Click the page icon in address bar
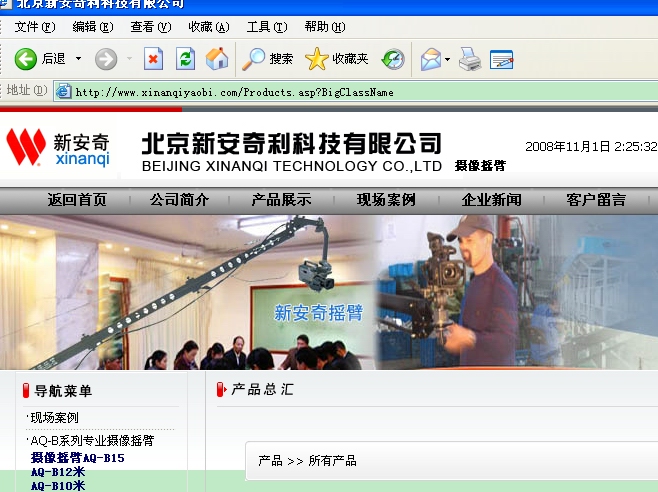 click(x=64, y=91)
